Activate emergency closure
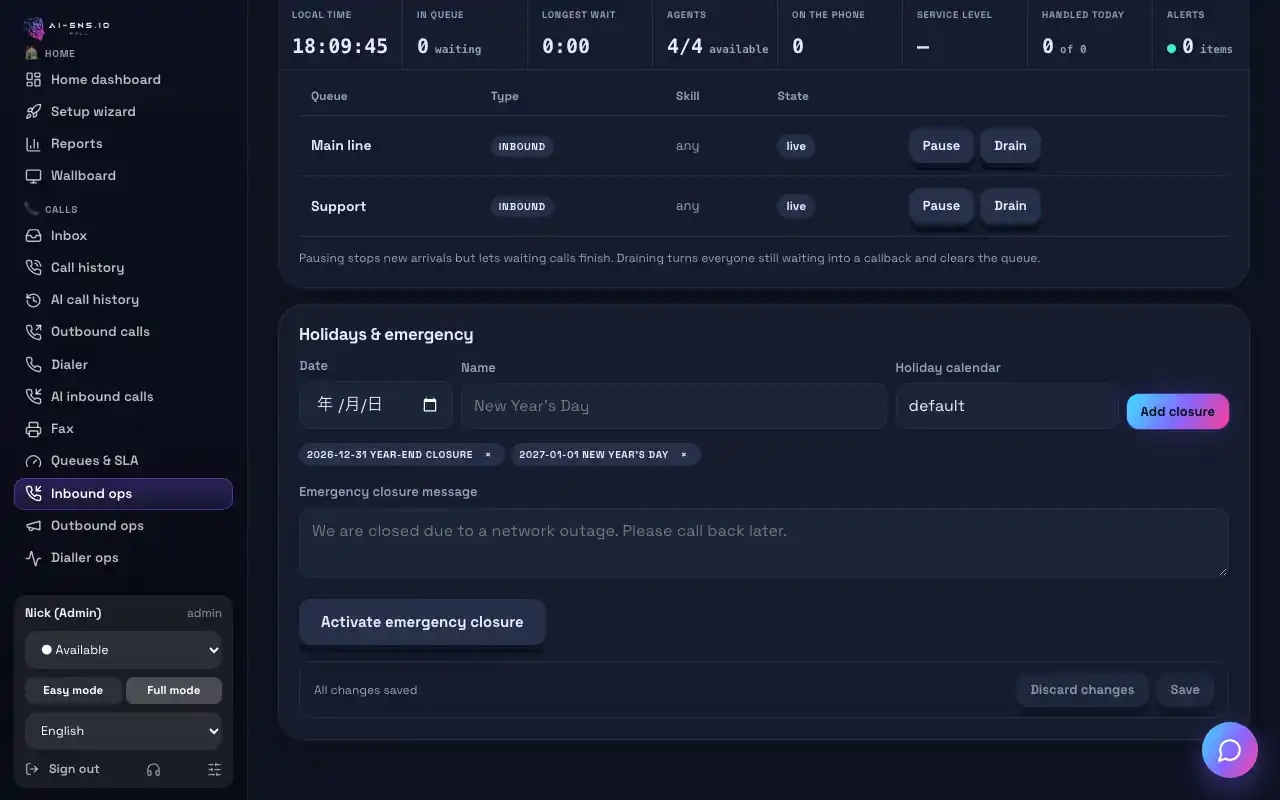1280x800 pixels. [x=422, y=622]
